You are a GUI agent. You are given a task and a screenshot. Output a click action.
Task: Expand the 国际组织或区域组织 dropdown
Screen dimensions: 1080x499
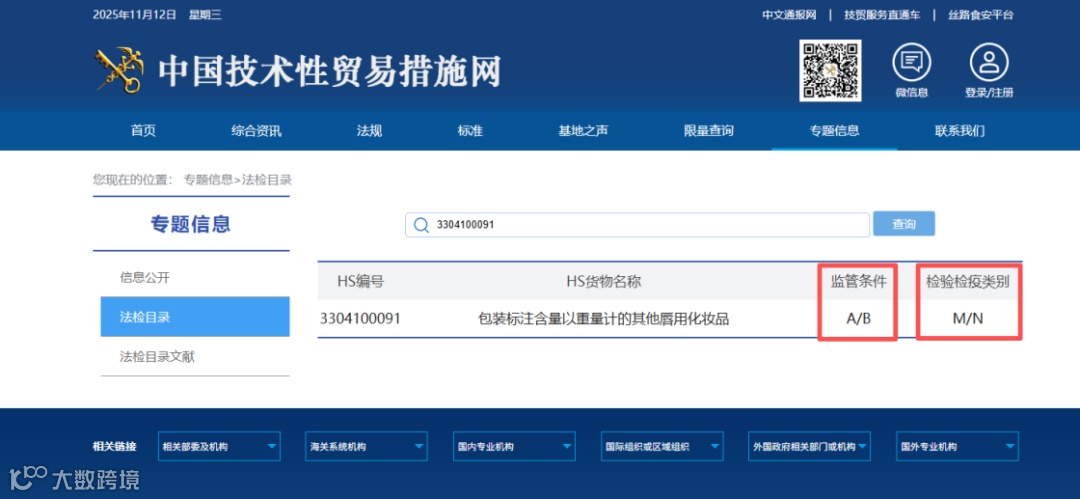pyautogui.click(x=661, y=447)
